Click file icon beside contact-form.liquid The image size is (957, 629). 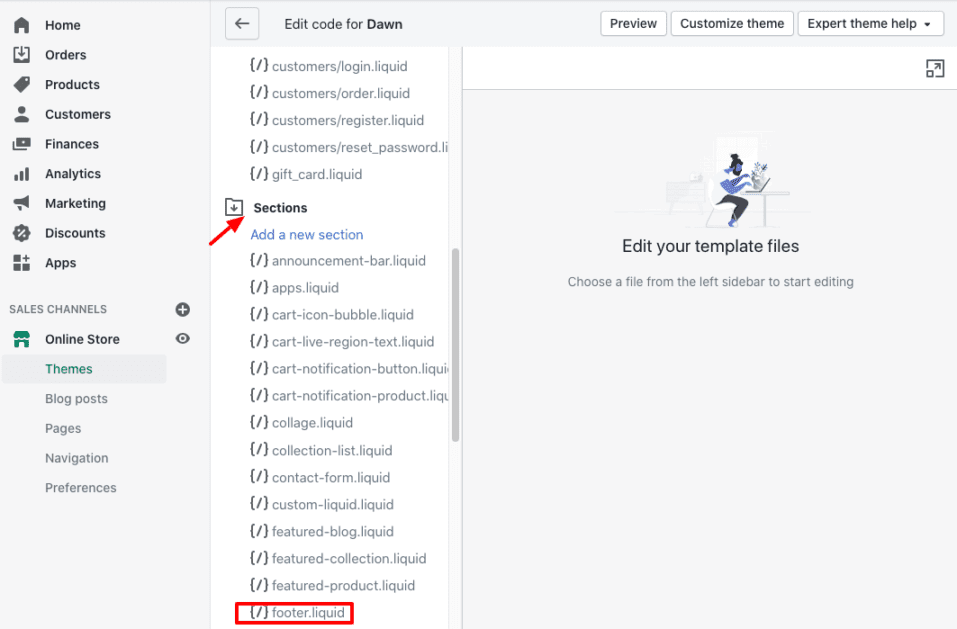pos(259,477)
